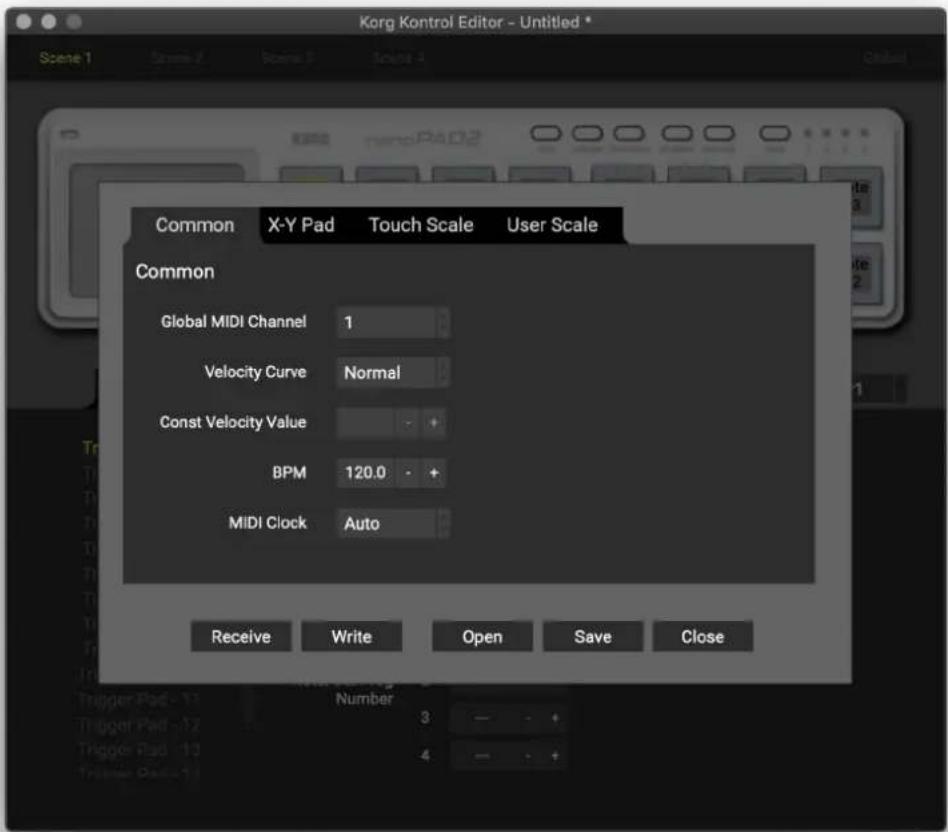Select the Touch Scale tab
The image size is (948, 832).
pyautogui.click(x=421, y=225)
